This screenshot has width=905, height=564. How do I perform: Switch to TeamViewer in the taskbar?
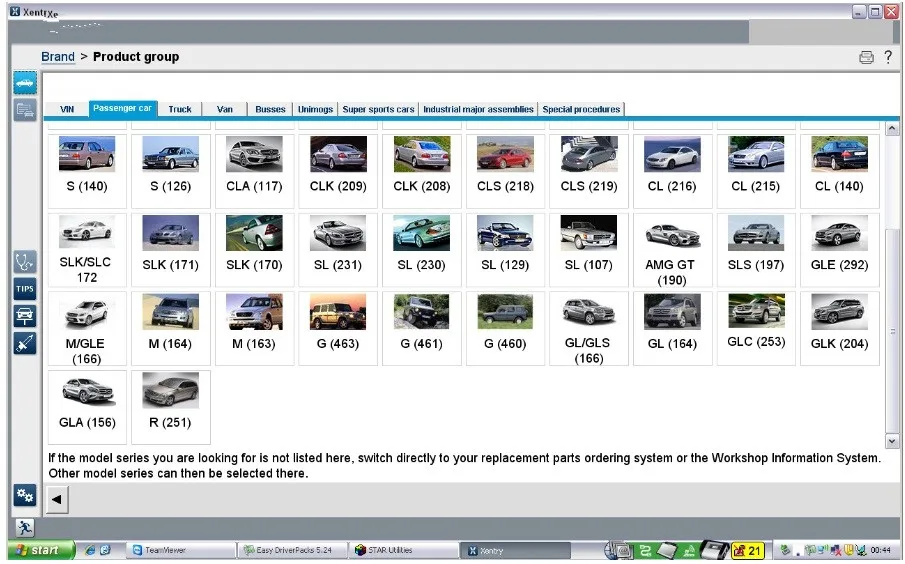point(181,550)
